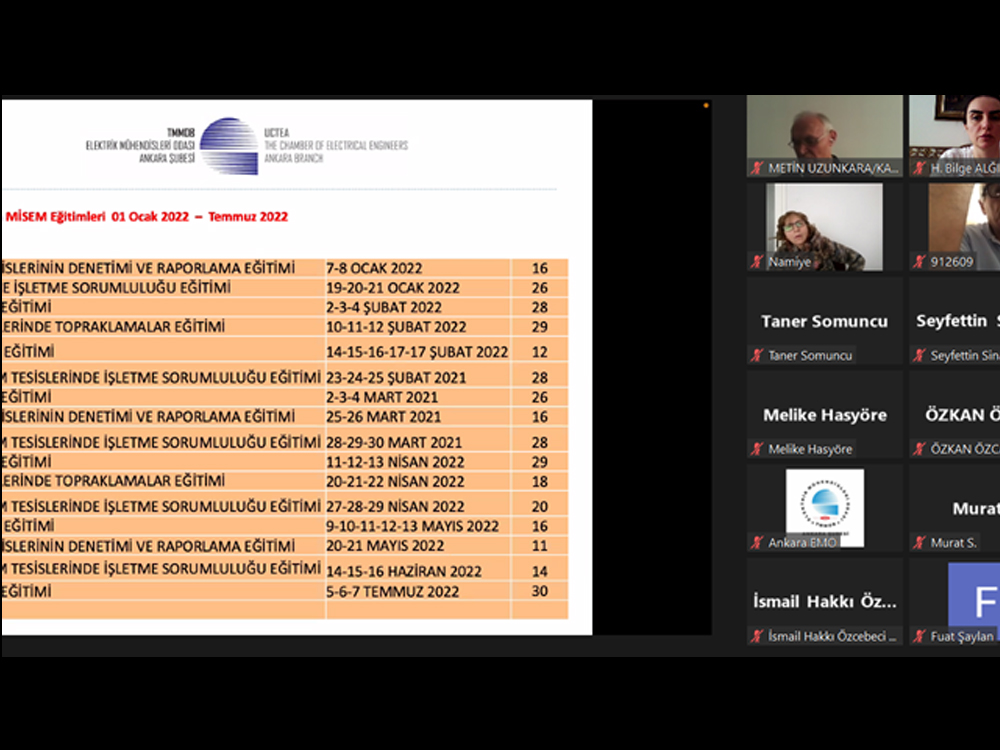Click muted mic icon on H. Bilge tile
The image size is (1000, 750).
point(919,168)
